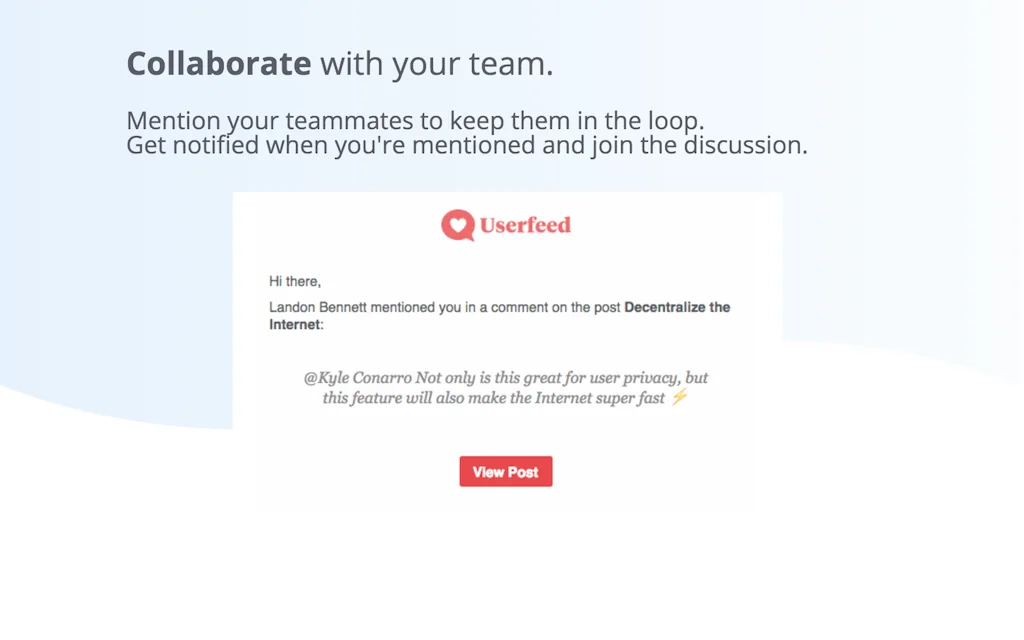Click the Collaborate heading
The width and height of the screenshot is (1024, 640).
point(218,63)
